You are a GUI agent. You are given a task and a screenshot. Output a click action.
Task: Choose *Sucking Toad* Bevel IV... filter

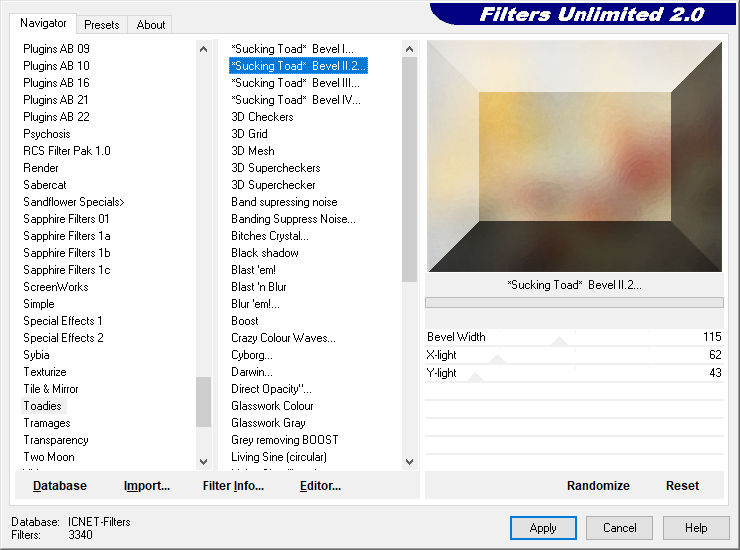[x=296, y=100]
